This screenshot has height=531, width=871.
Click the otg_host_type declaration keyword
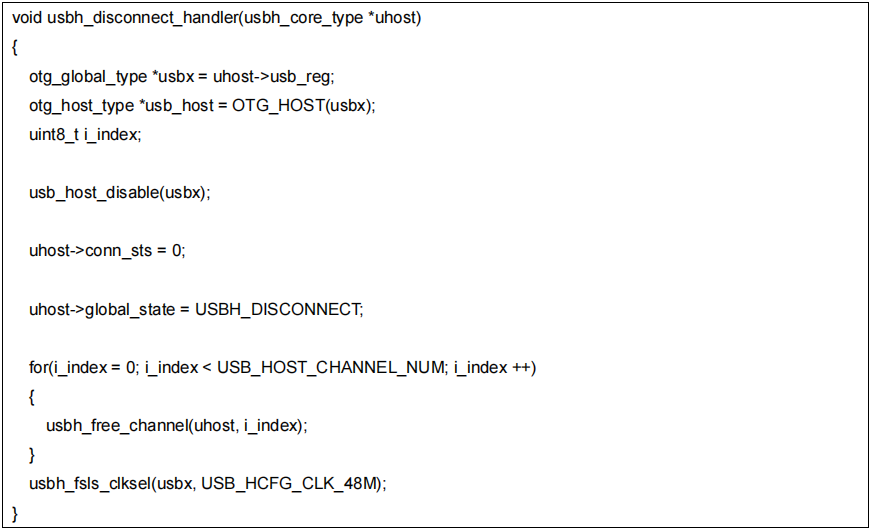(x=80, y=105)
